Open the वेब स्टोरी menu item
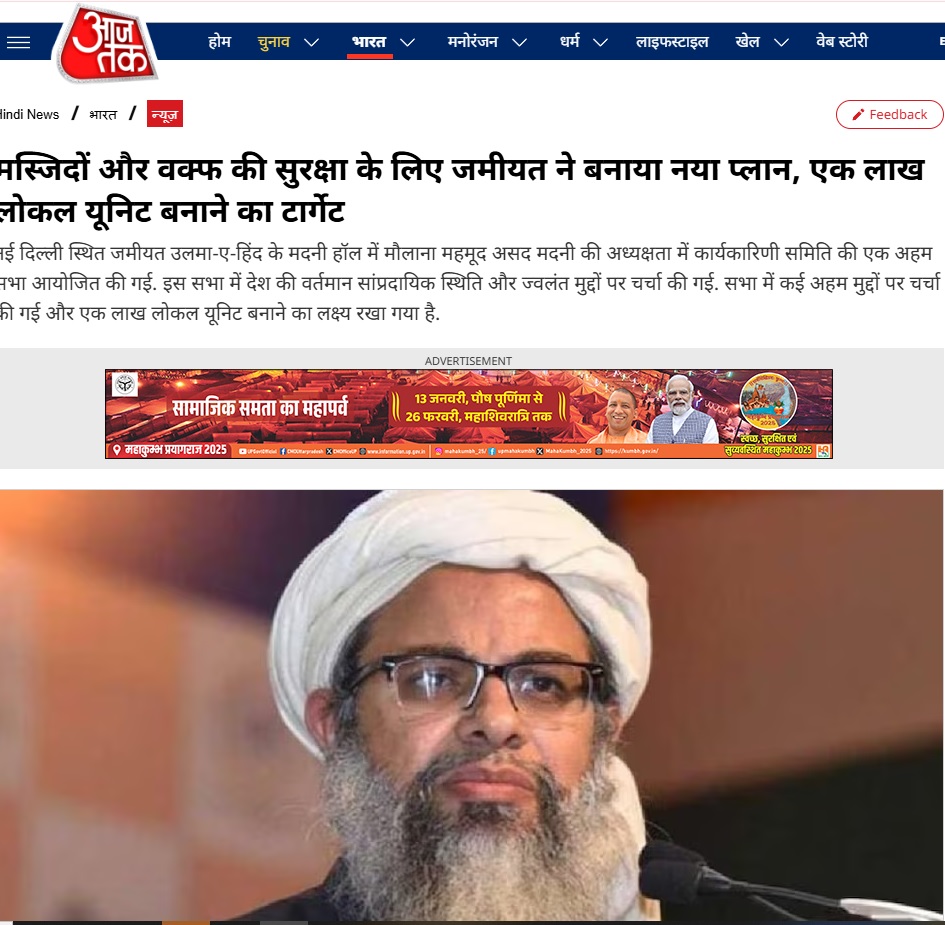 pyautogui.click(x=842, y=42)
